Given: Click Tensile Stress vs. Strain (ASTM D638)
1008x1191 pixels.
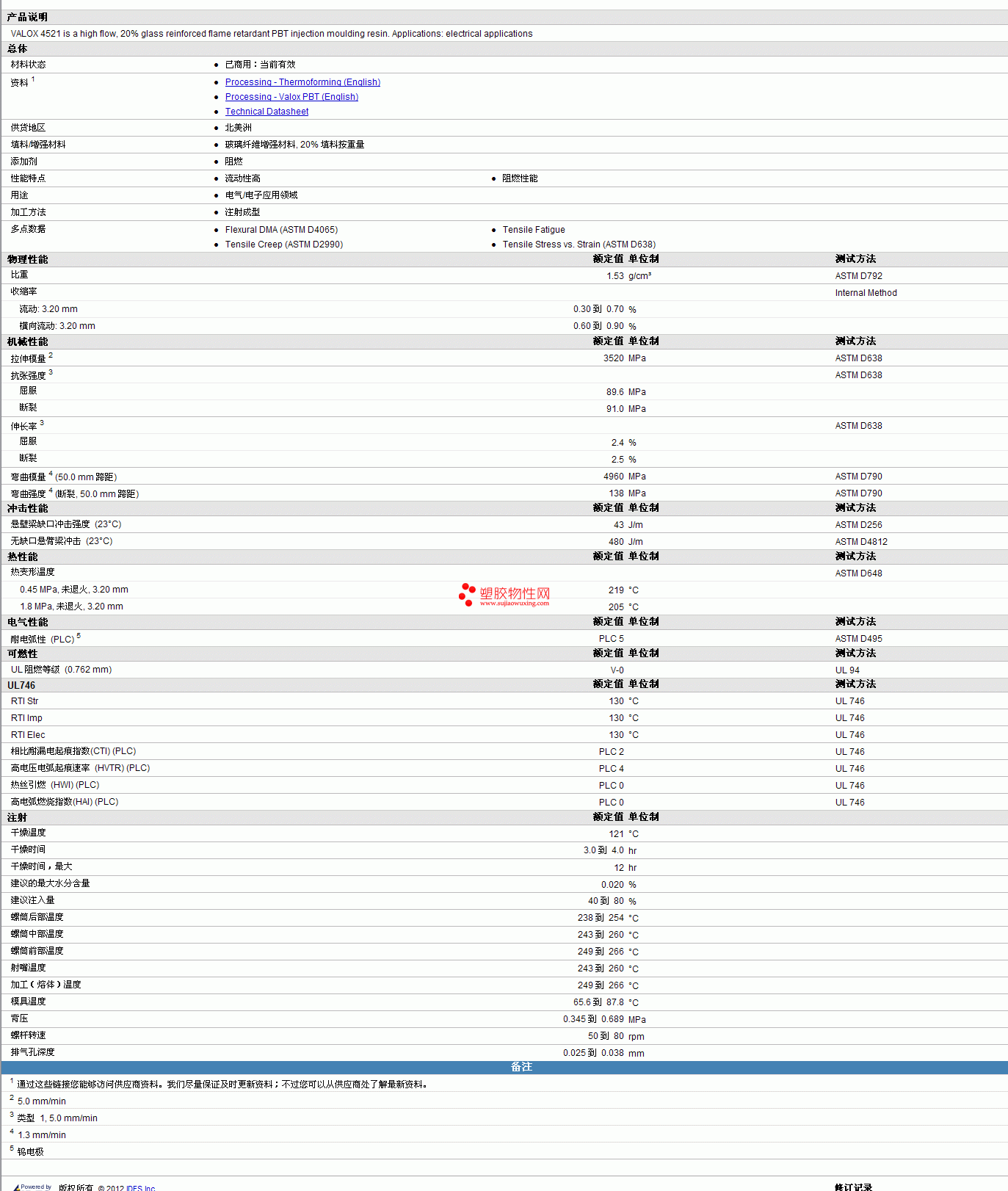Looking at the screenshot, I should pyautogui.click(x=579, y=245).
